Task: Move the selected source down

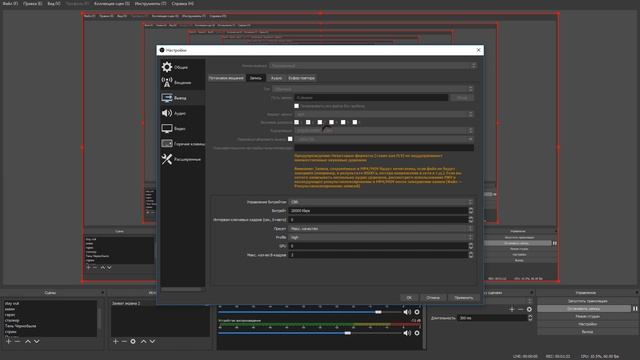Action: [x=152, y=341]
